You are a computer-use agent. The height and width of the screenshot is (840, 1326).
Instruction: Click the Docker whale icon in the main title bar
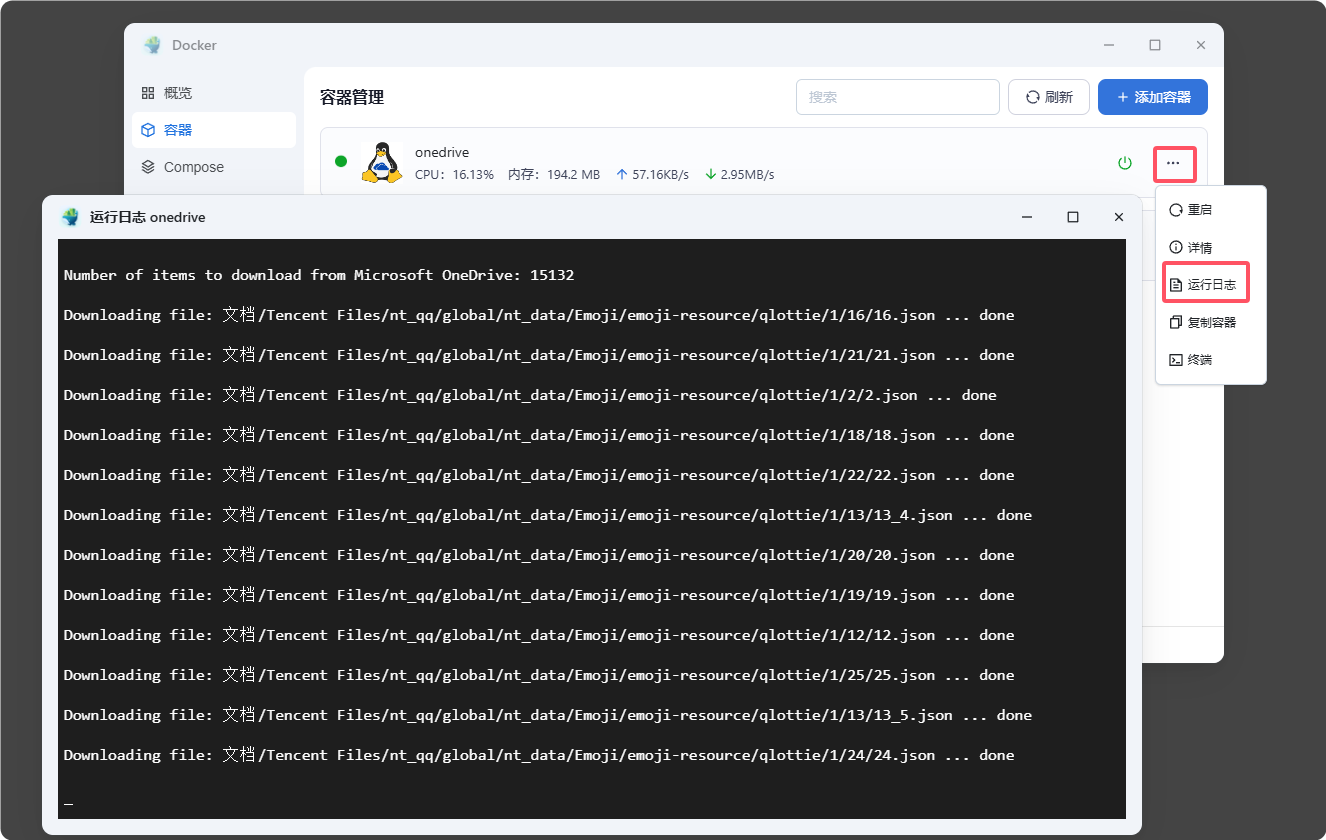click(x=152, y=45)
